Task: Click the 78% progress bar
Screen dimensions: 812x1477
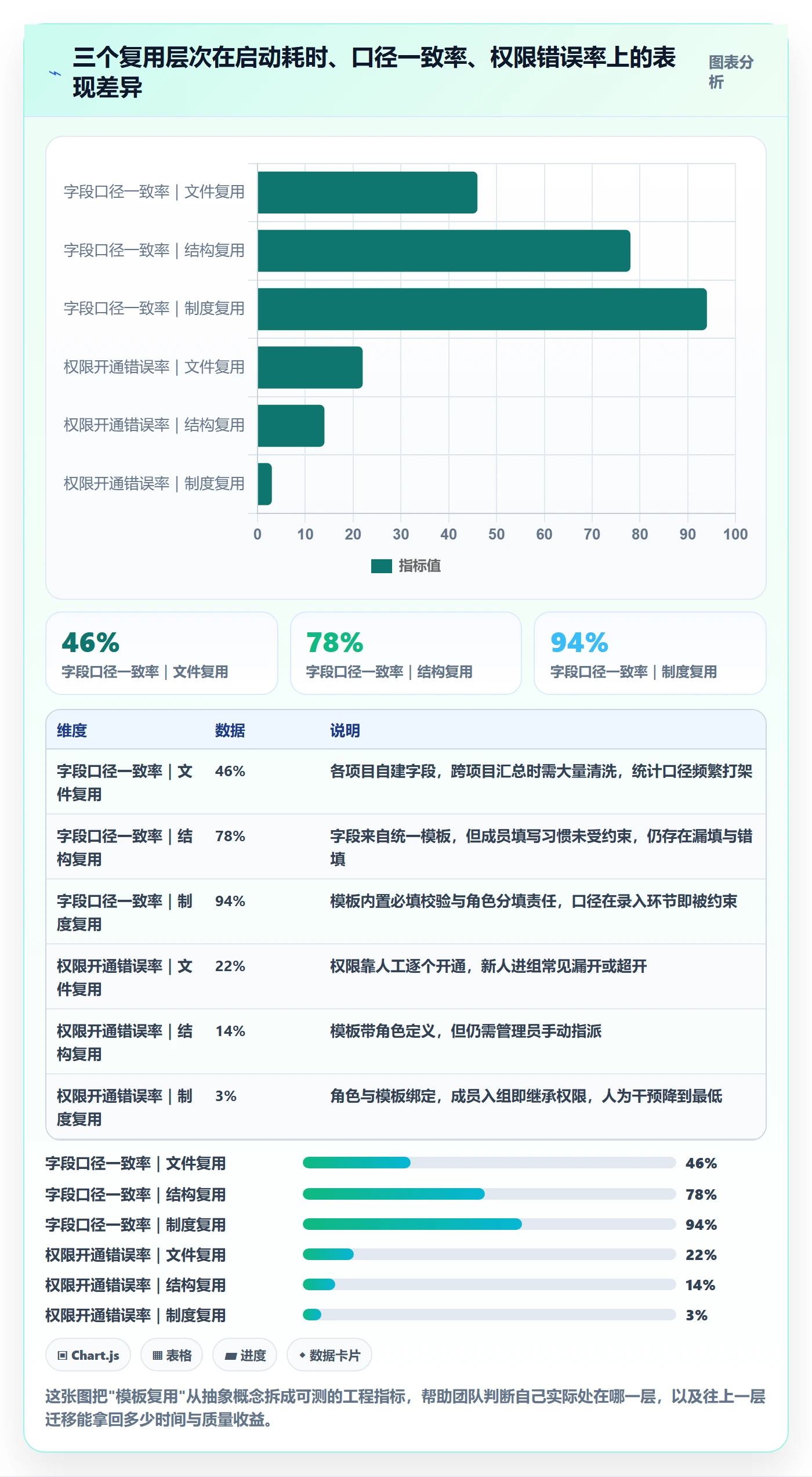Action: point(489,1194)
